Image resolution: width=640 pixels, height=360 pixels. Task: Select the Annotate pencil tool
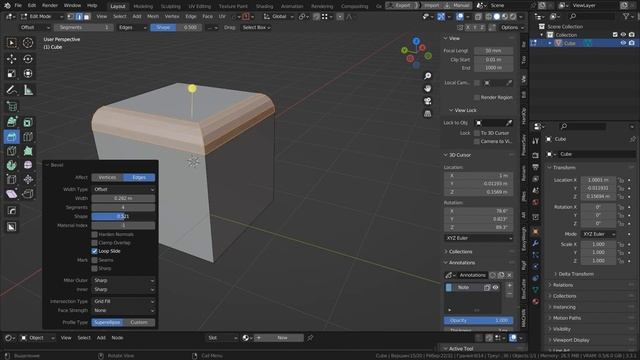[x=11, y=90]
